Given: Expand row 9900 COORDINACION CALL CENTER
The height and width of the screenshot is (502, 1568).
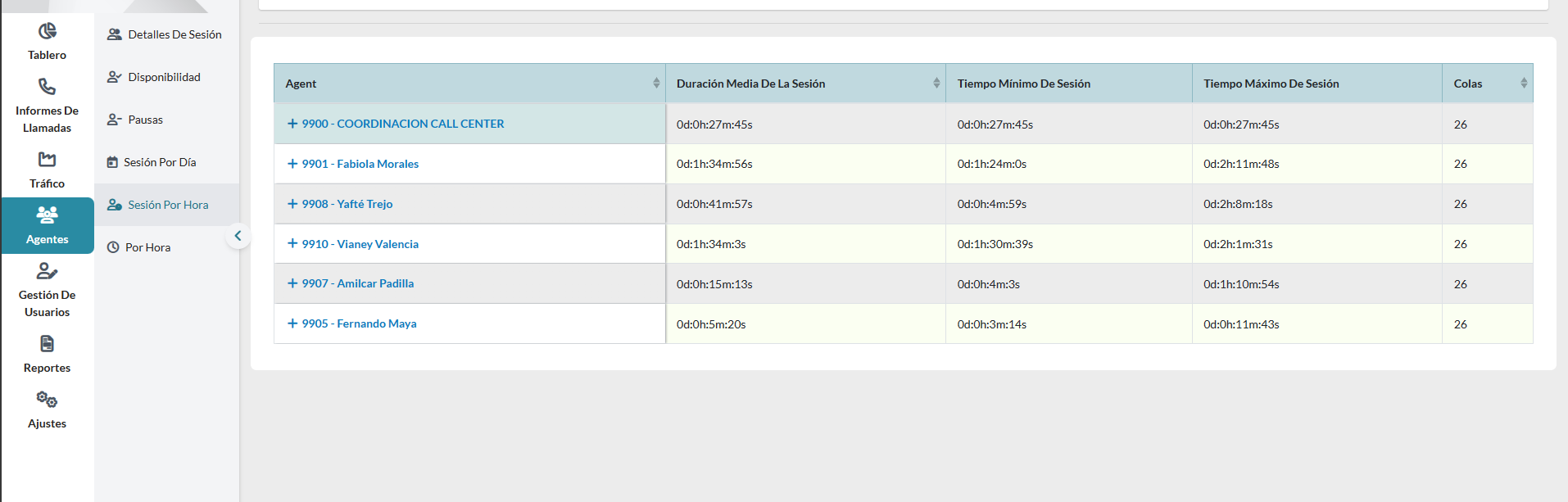Looking at the screenshot, I should (x=292, y=124).
